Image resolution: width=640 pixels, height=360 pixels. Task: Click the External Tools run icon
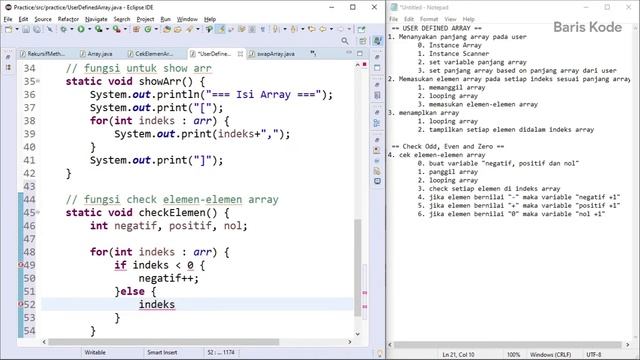point(117,29)
